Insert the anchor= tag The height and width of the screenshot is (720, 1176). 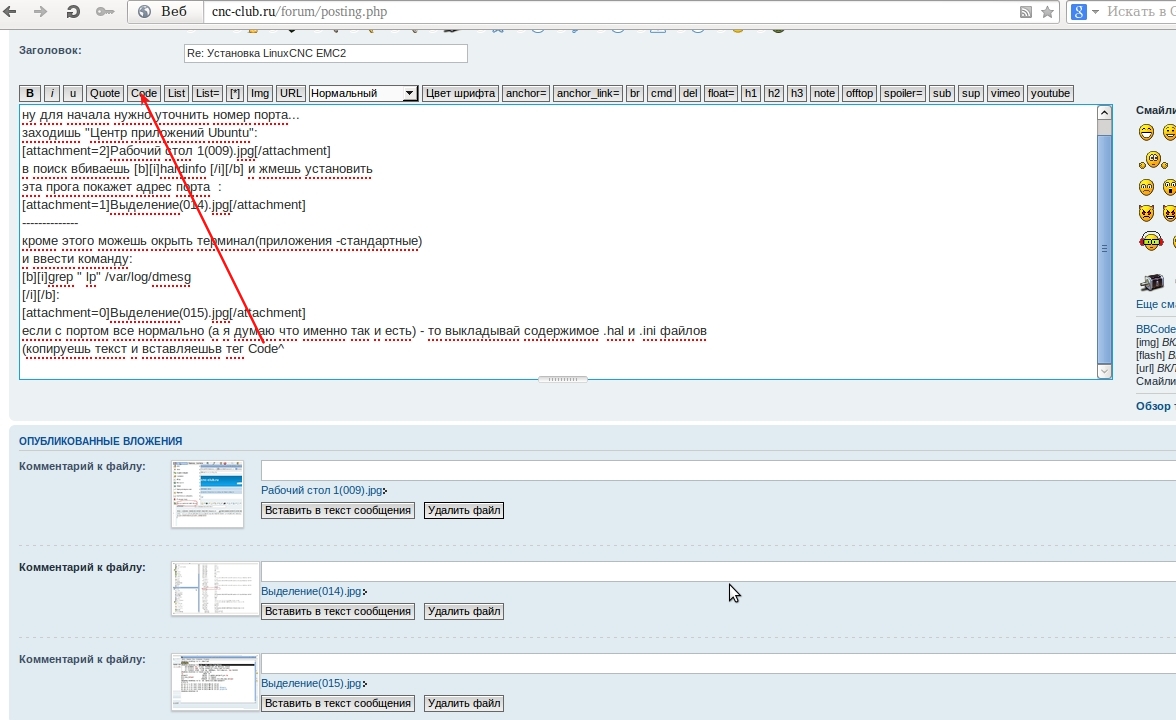coord(526,93)
